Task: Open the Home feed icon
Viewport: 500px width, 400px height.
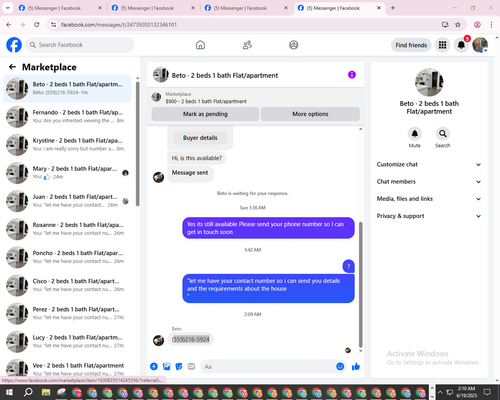Action: [200, 45]
